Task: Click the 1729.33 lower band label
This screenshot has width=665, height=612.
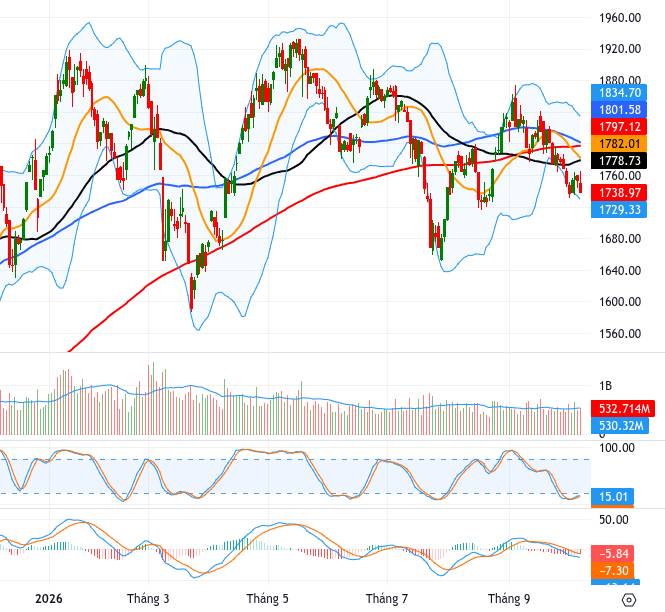Action: 619,210
